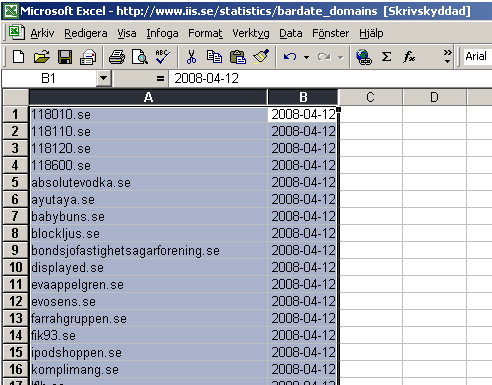Show more toolbar buttons chevron

(x=447, y=57)
